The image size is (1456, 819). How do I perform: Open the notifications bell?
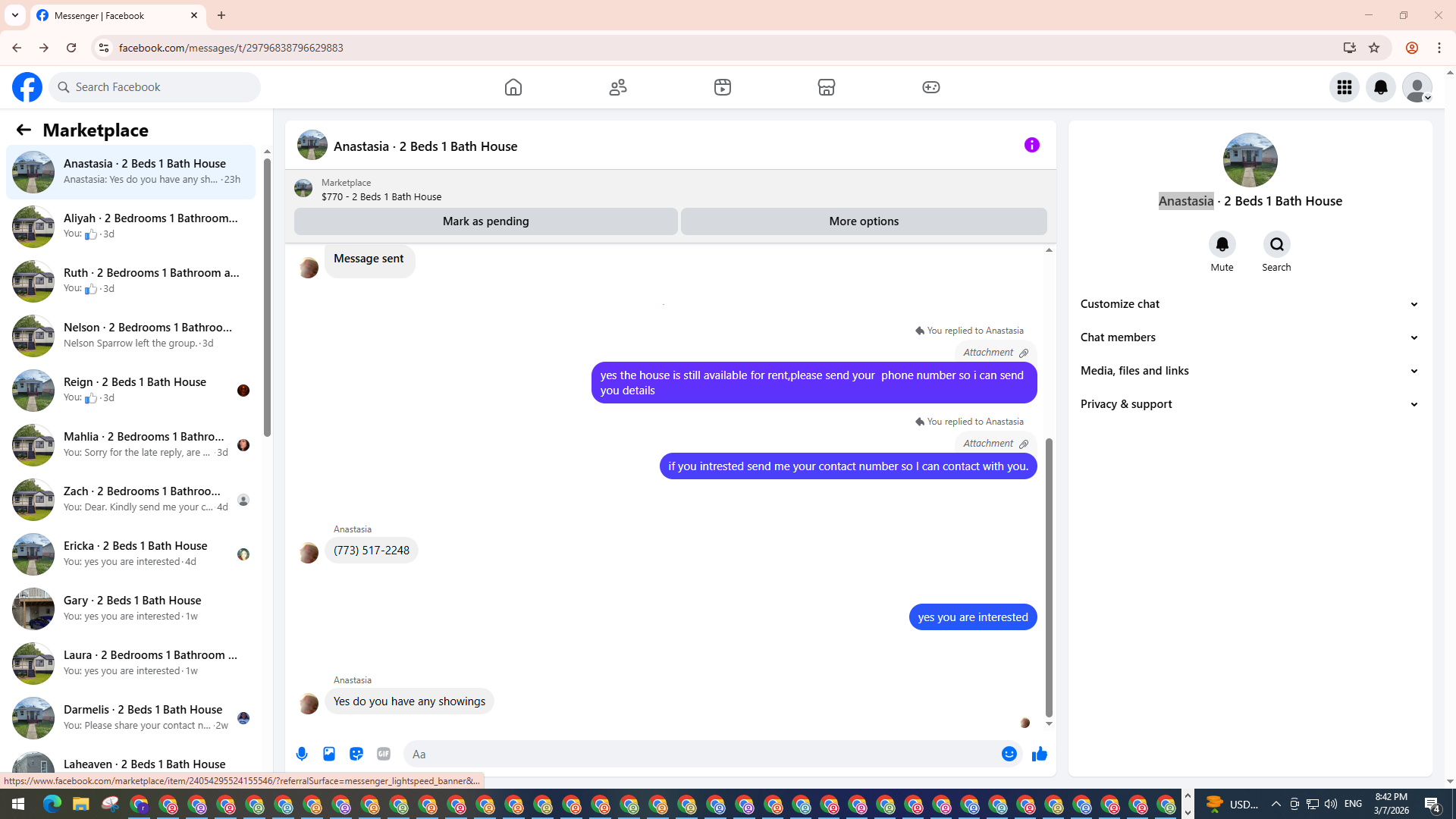coord(1381,87)
